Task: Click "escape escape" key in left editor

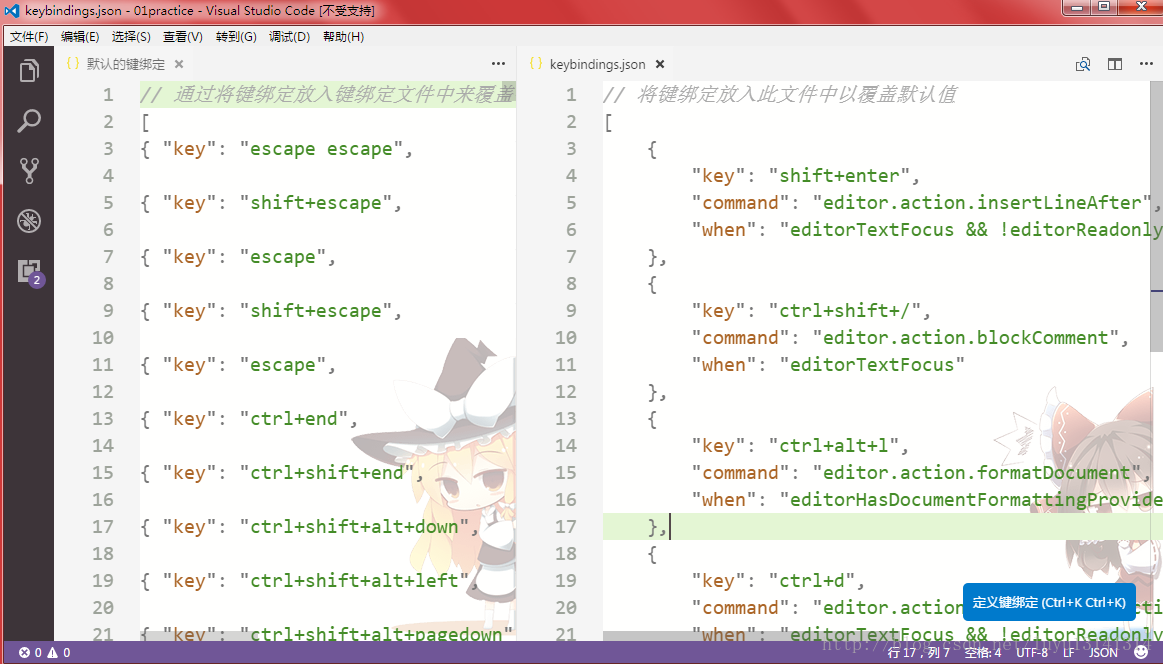Action: pos(321,149)
